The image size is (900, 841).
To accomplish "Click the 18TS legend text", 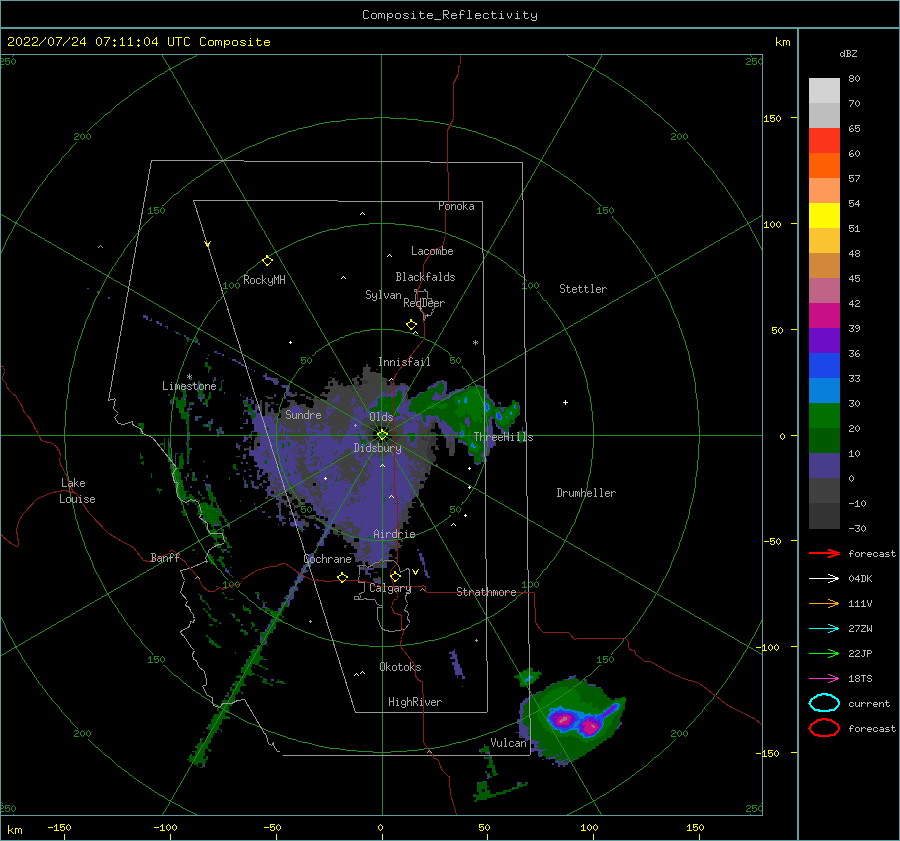I will coord(860,679).
